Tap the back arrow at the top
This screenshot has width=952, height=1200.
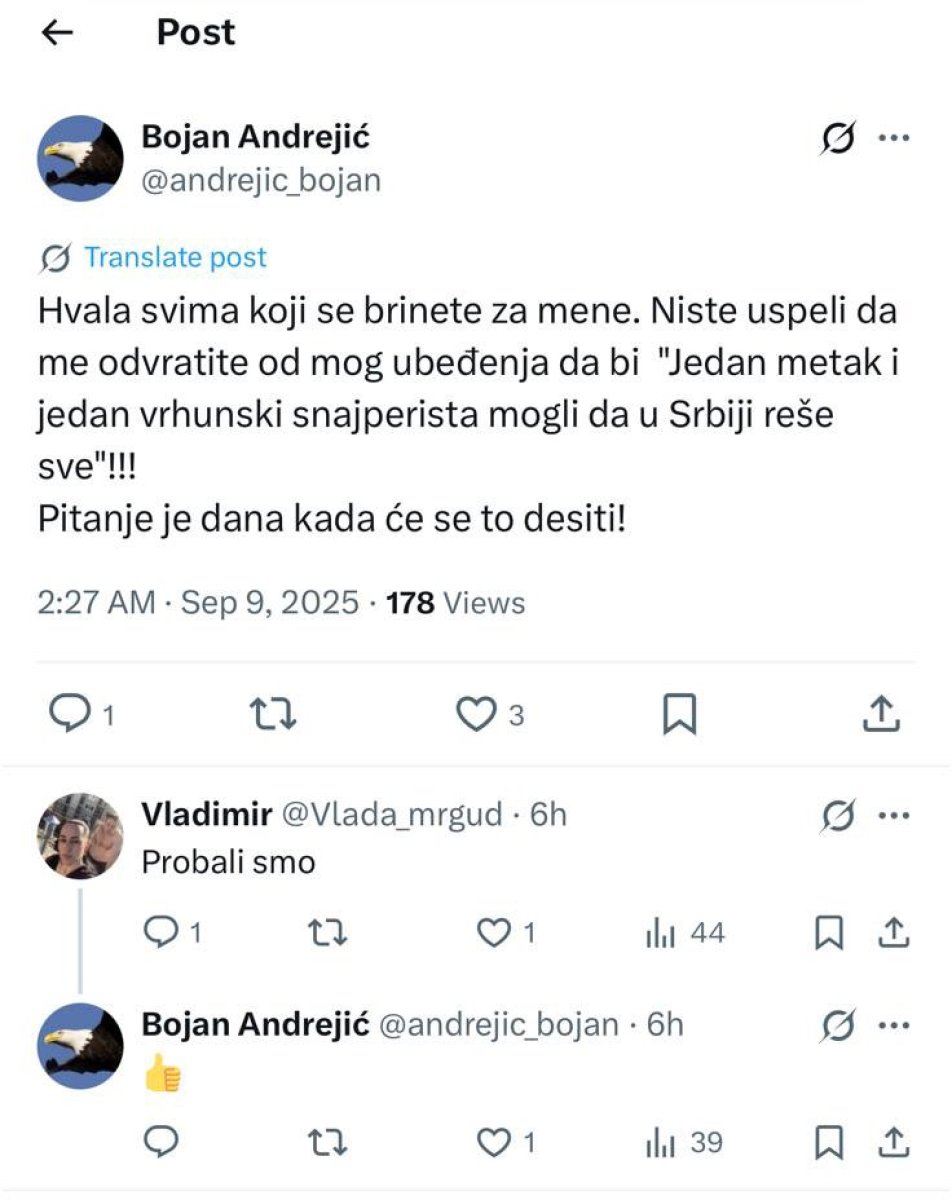[x=58, y=33]
